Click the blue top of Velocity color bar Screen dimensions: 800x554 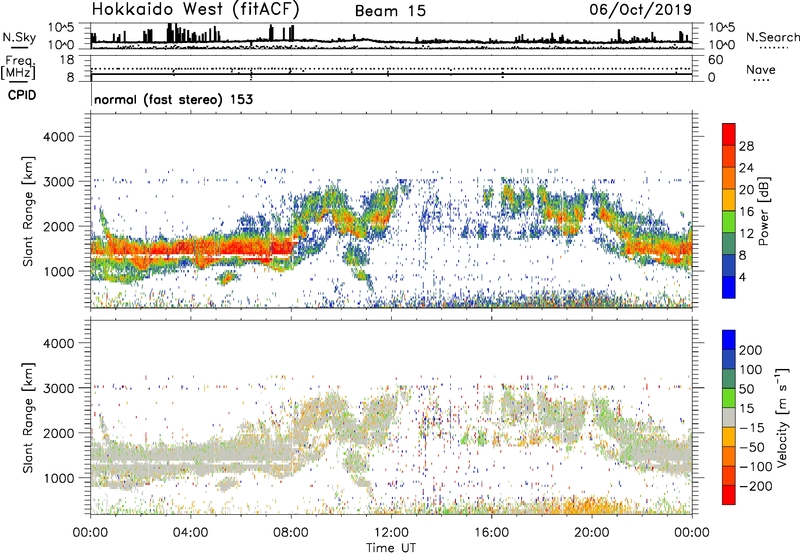(x=729, y=340)
